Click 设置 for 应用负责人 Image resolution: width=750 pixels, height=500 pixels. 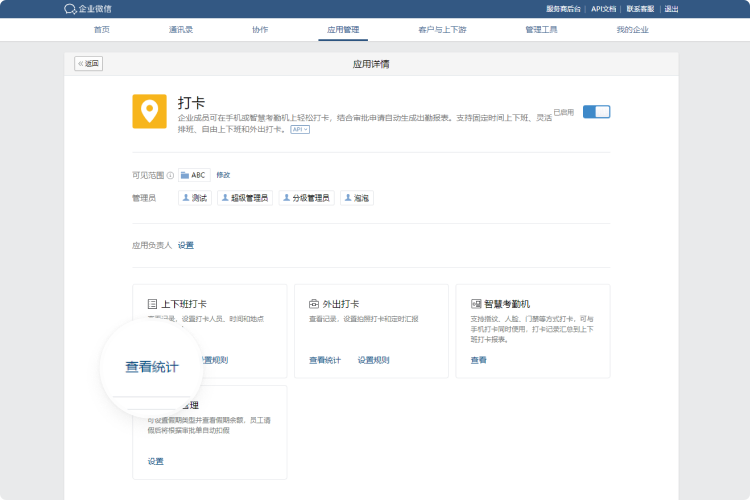(186, 245)
